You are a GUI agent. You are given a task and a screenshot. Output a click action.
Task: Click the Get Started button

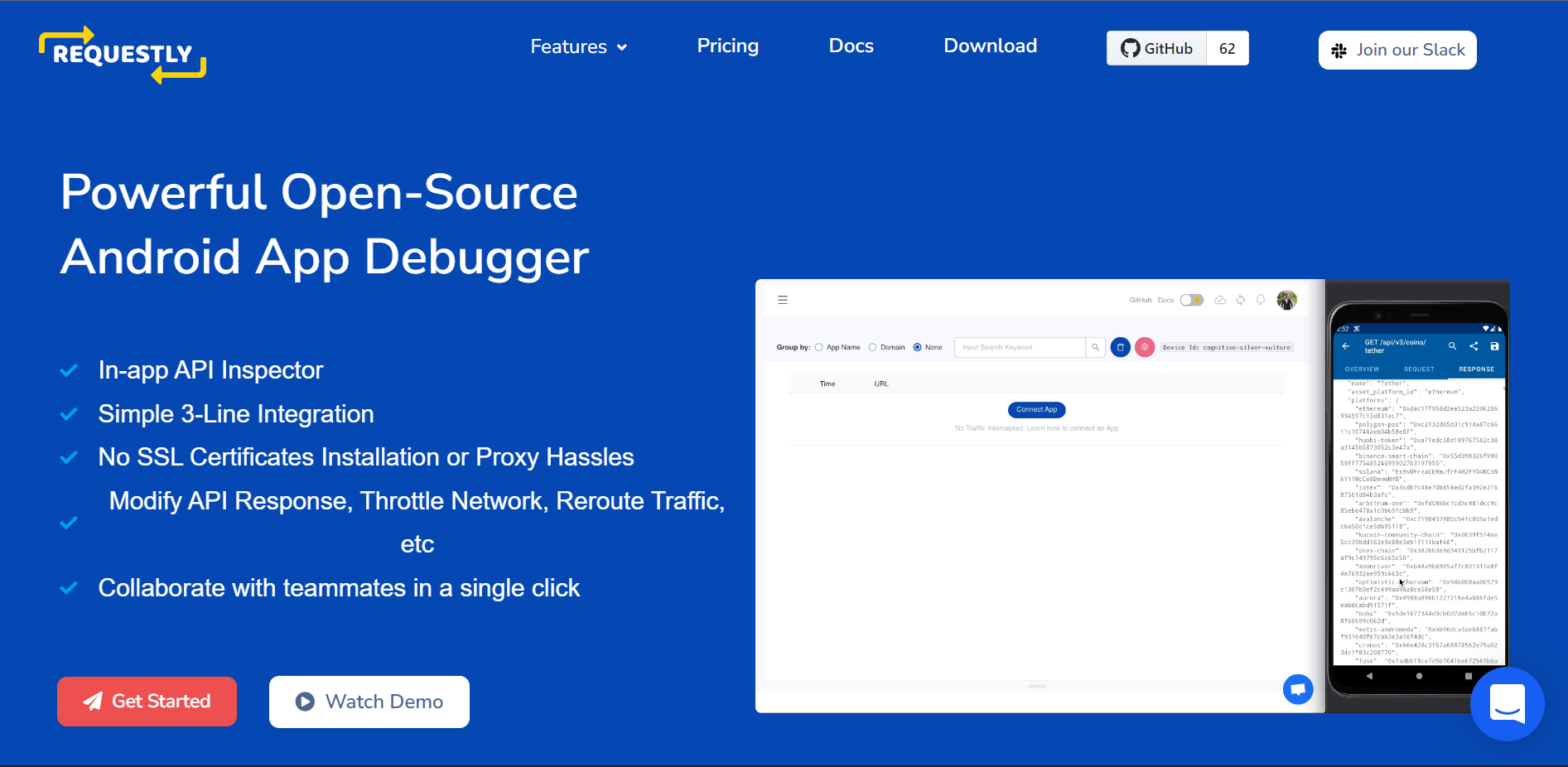click(x=147, y=702)
